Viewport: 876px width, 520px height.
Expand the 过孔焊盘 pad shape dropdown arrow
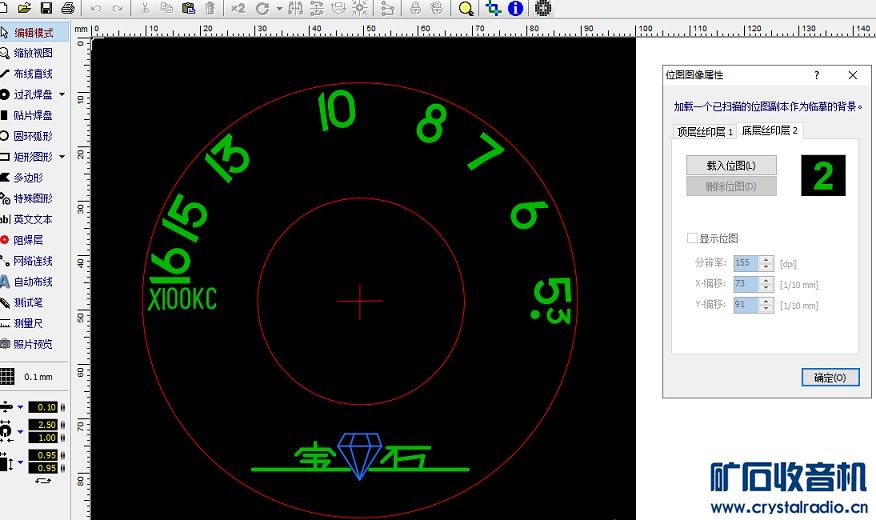(62, 94)
